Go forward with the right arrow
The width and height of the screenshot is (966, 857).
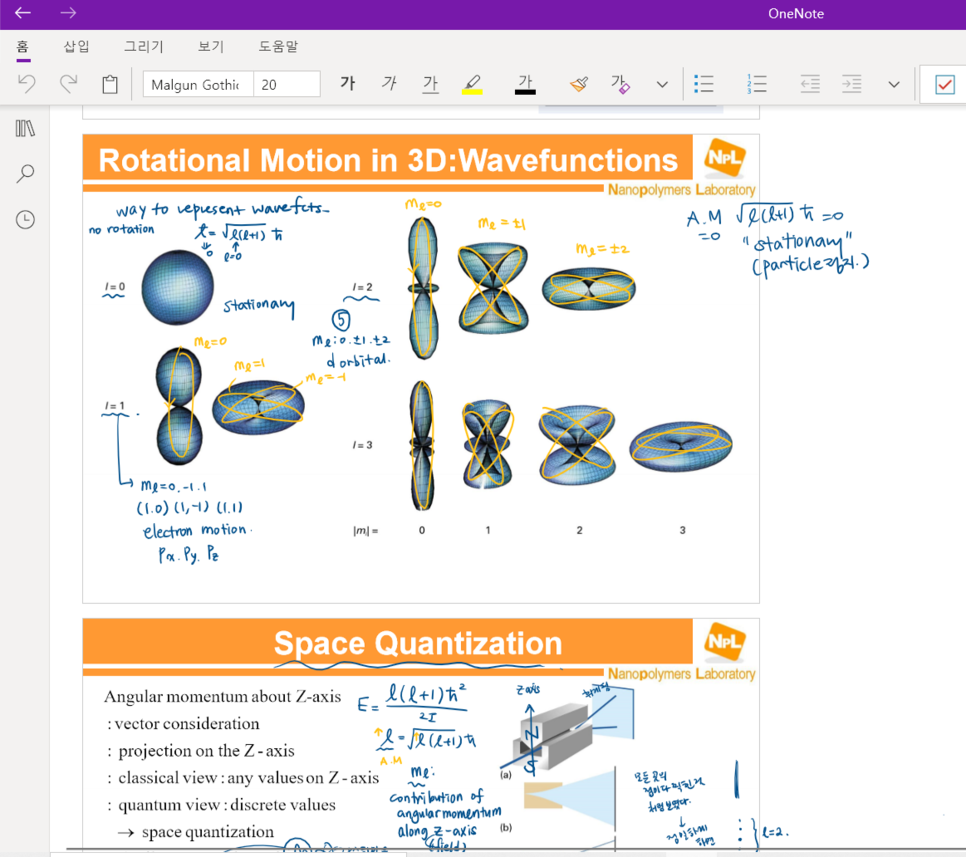pos(68,13)
